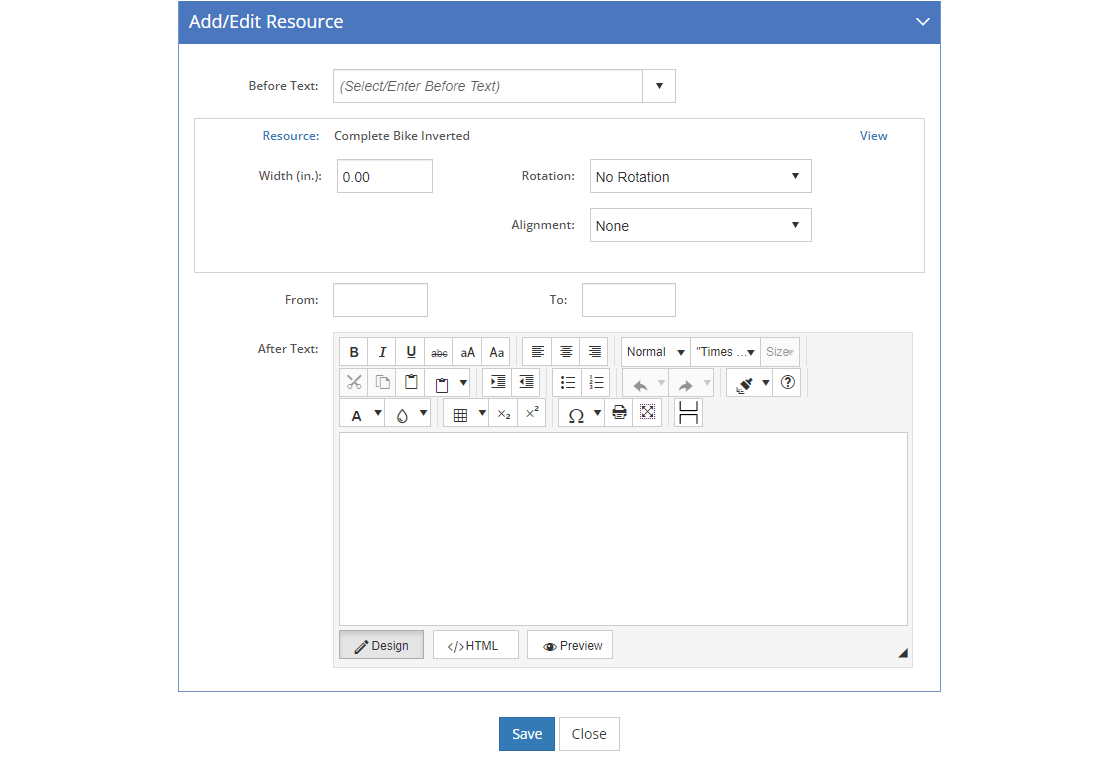1120x773 pixels.
Task: Insert page break icon
Action: (x=689, y=413)
